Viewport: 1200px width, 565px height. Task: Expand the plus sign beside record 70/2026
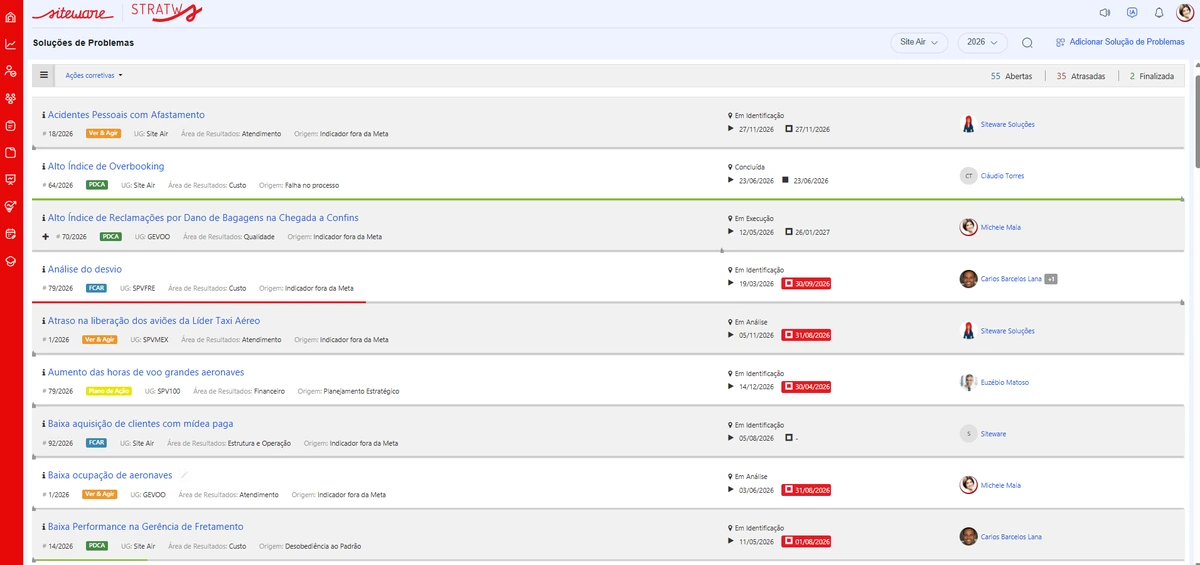click(x=46, y=237)
